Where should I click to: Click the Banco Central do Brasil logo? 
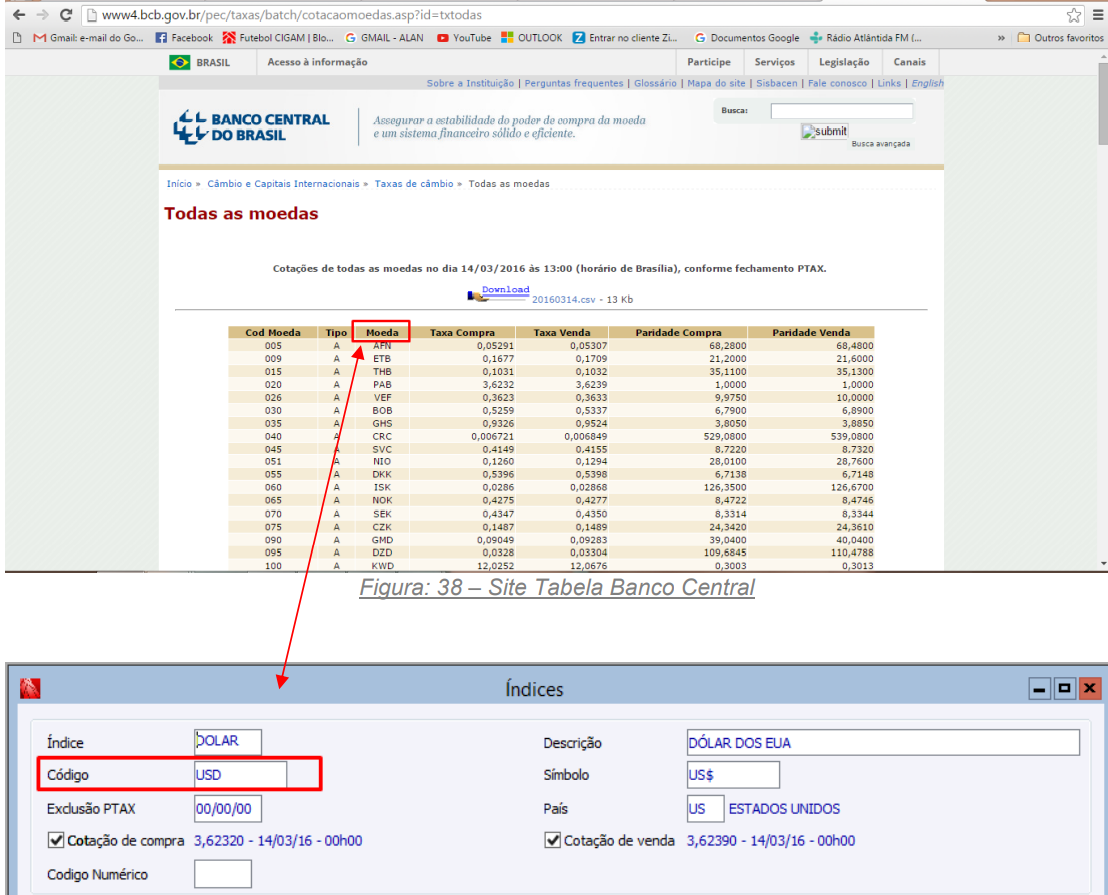(x=252, y=127)
